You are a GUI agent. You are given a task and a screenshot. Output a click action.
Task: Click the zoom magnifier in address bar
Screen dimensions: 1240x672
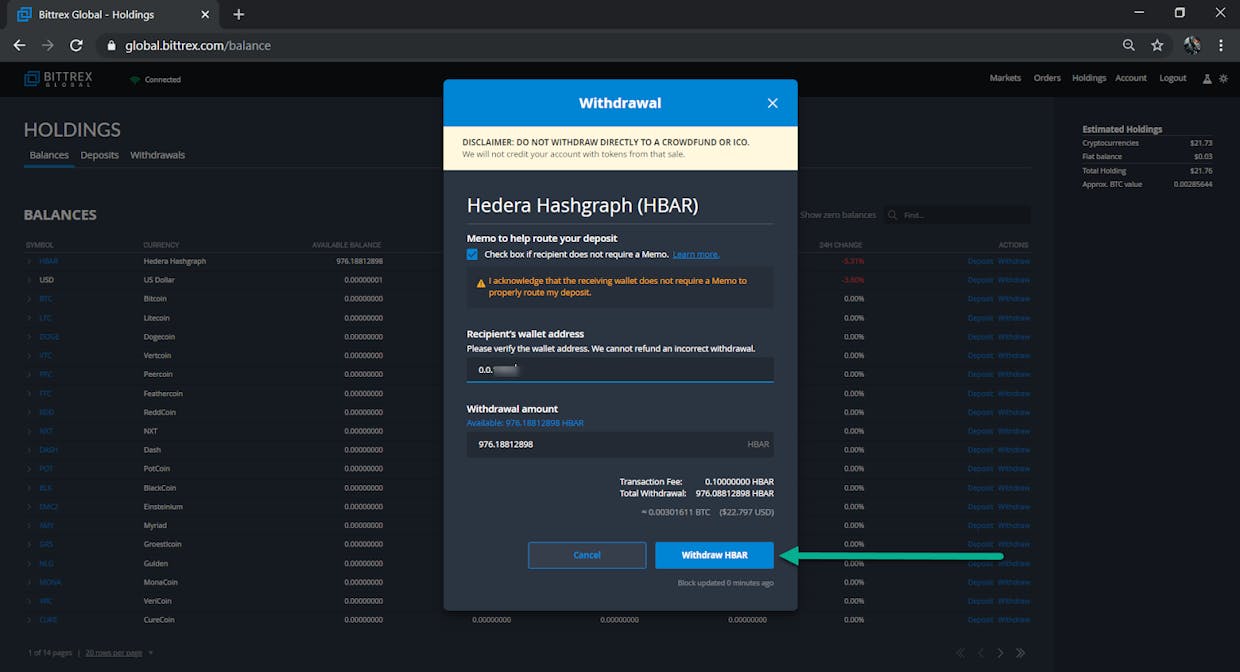[1129, 45]
